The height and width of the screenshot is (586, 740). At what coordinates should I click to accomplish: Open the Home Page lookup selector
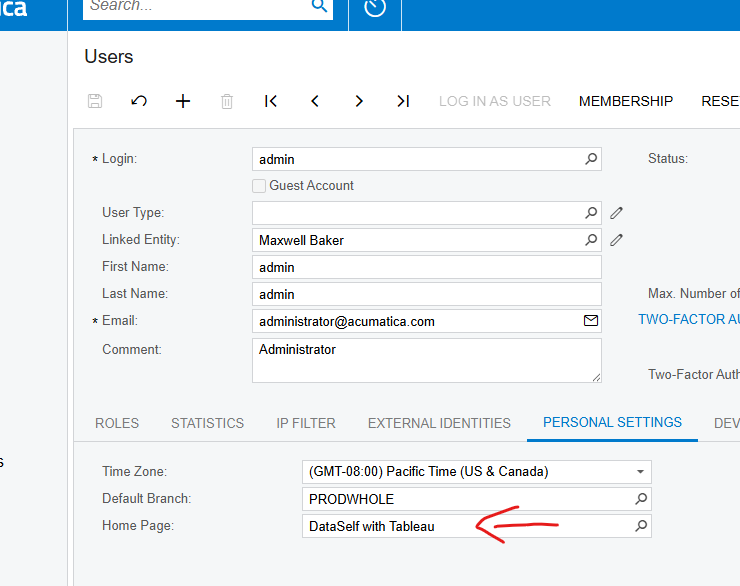click(x=641, y=526)
